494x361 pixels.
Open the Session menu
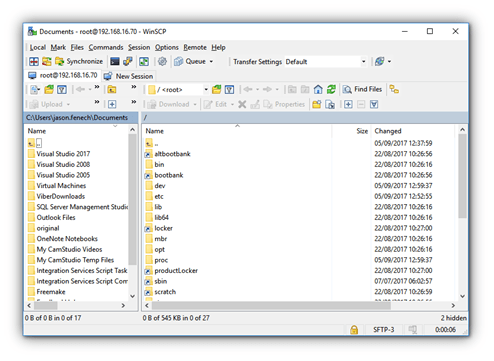(139, 47)
